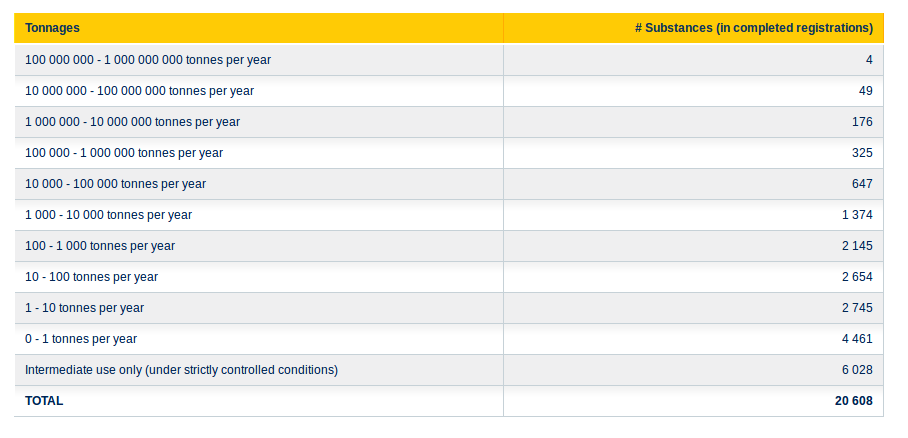Click the total value 20 608
The height and width of the screenshot is (438, 908).
pos(854,401)
